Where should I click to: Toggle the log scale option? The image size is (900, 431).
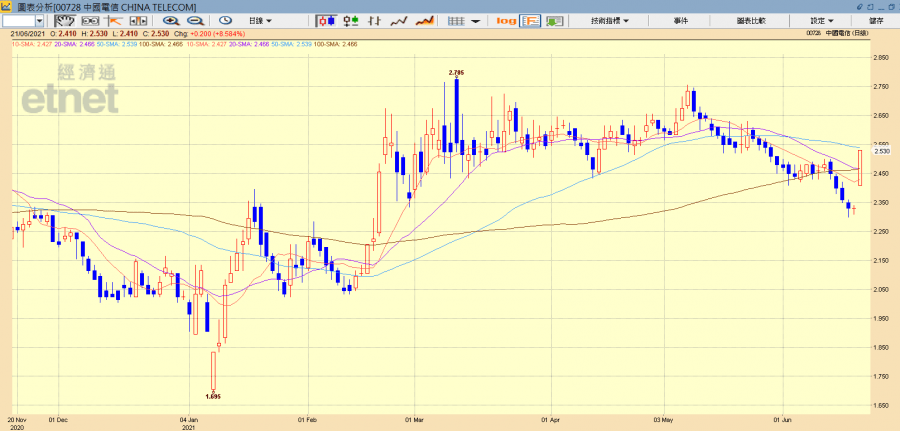tap(505, 21)
